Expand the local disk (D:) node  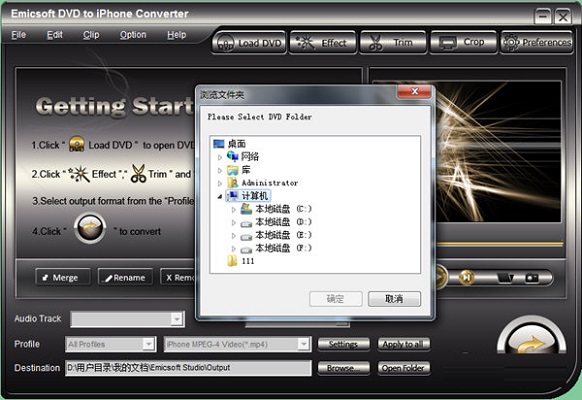[x=233, y=223]
